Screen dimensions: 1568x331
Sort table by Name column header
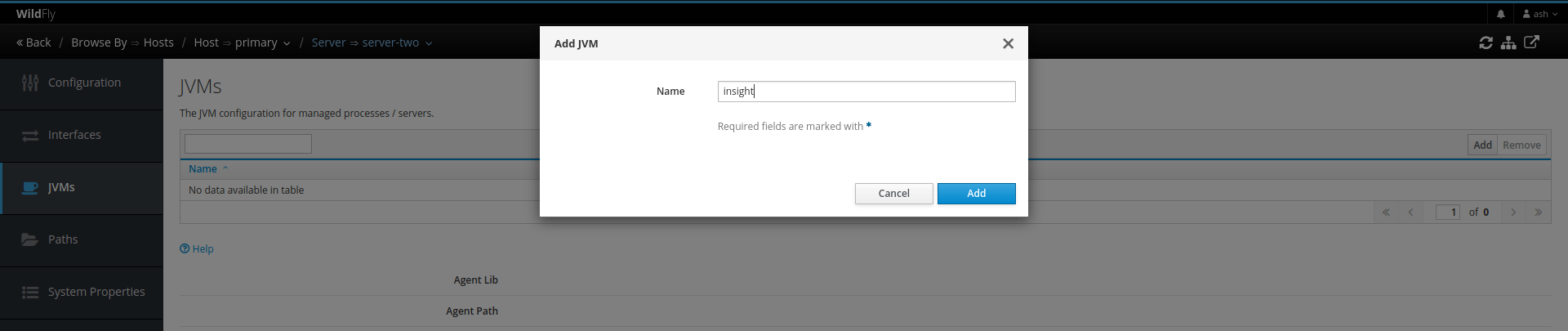point(203,169)
